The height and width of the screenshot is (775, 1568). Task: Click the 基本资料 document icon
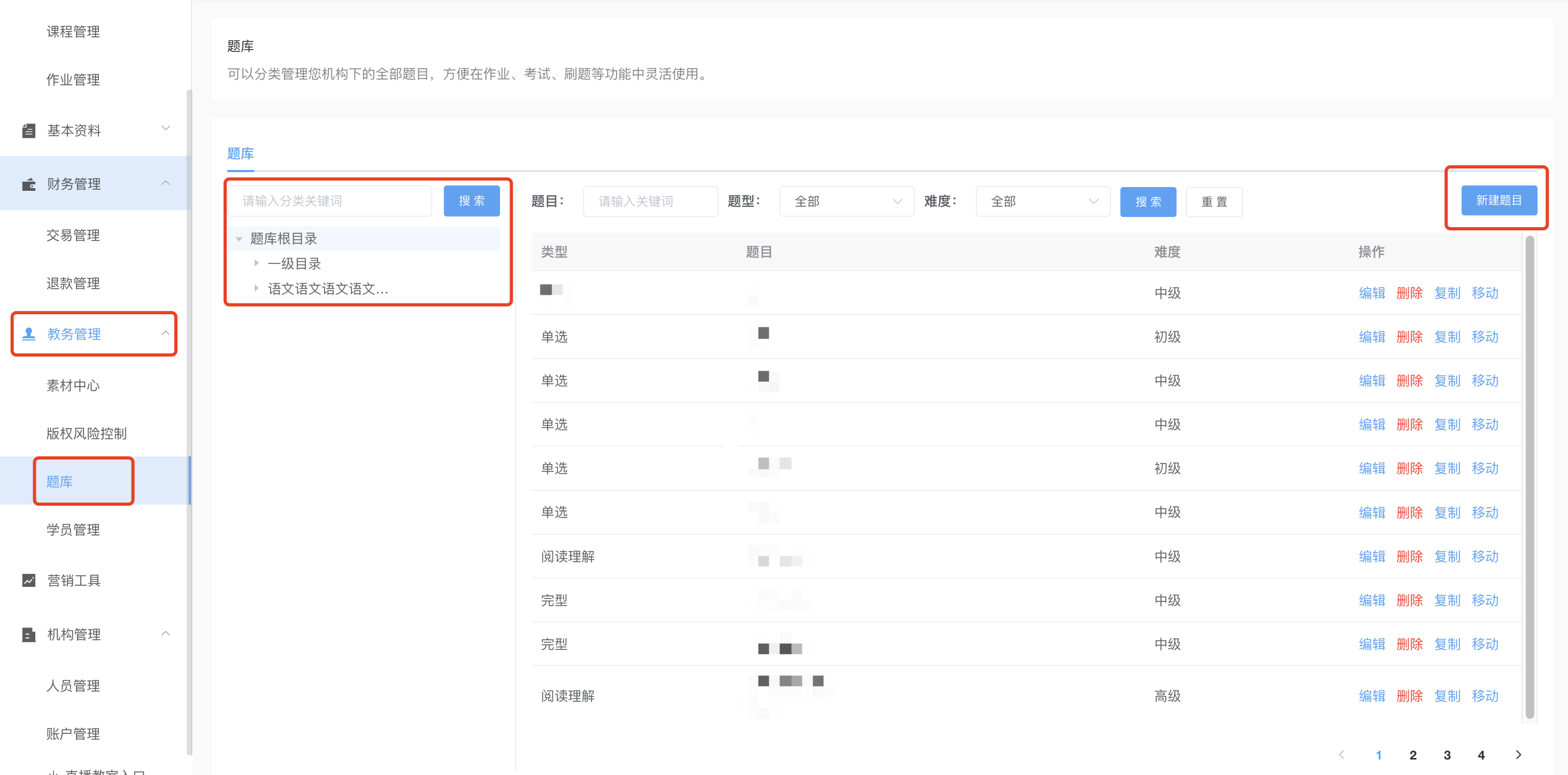(28, 130)
